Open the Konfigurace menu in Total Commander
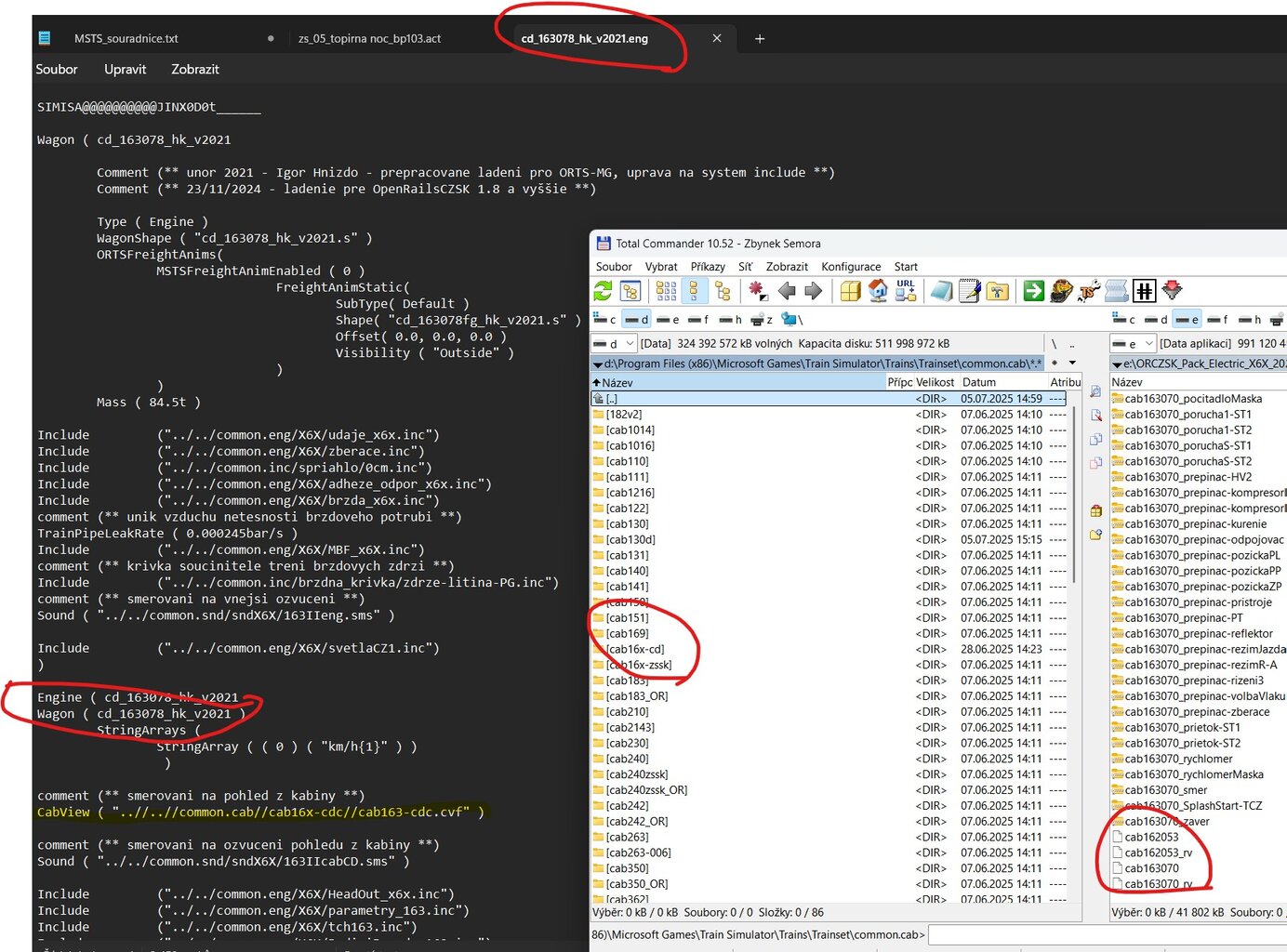This screenshot has height=952, width=1287. click(x=850, y=267)
